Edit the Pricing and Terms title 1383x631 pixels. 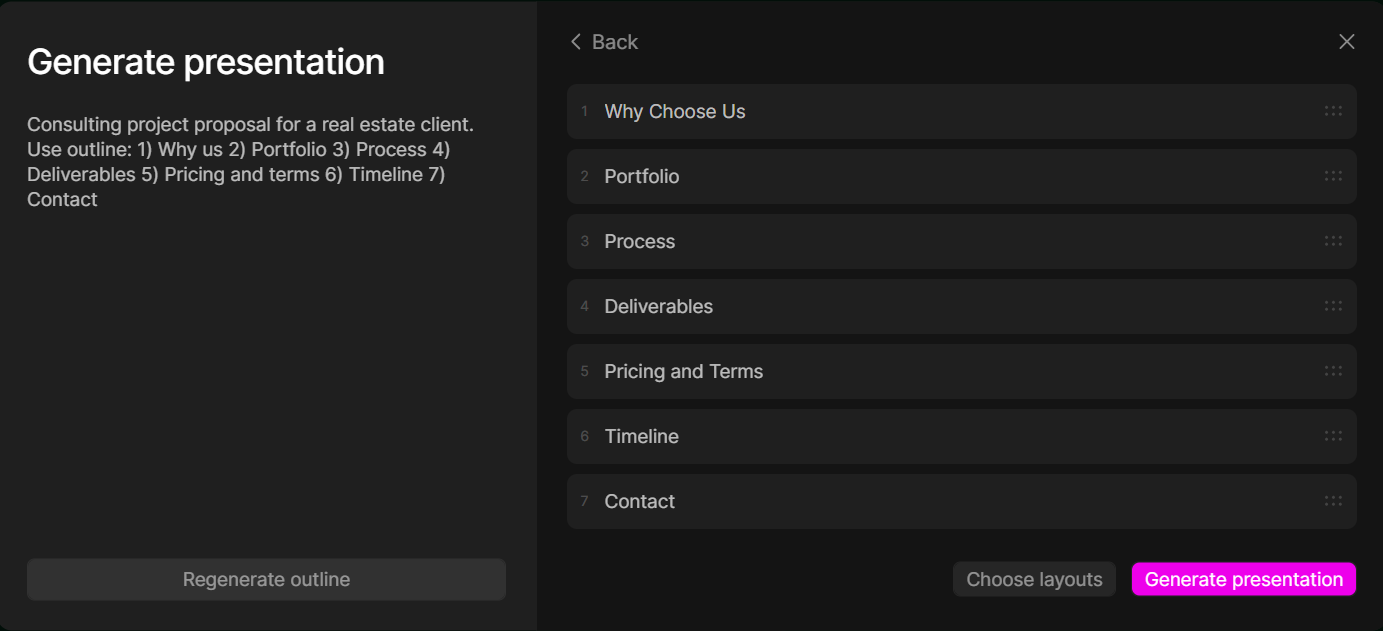[684, 371]
